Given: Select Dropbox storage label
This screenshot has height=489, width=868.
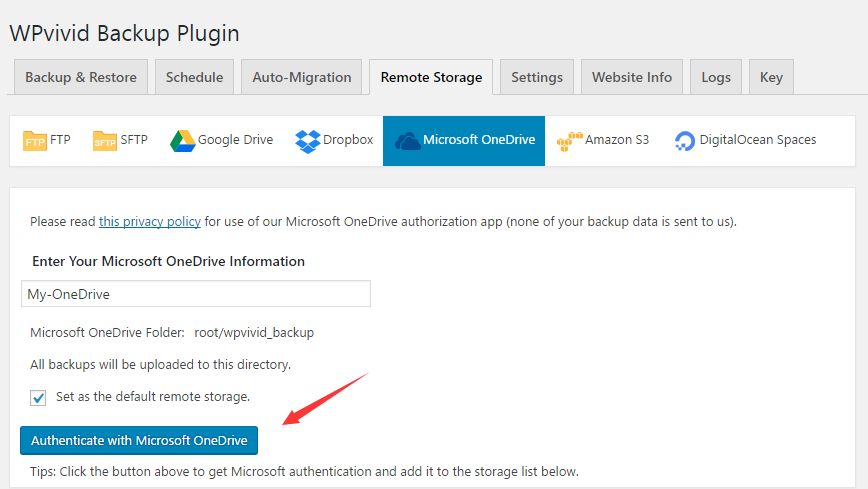Looking at the screenshot, I should (x=348, y=140).
